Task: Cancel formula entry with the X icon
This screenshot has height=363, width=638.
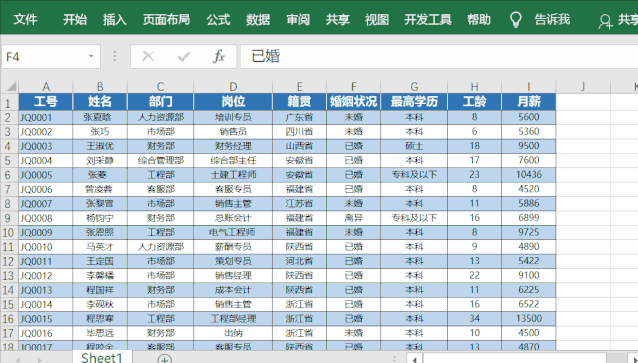Action: point(148,56)
